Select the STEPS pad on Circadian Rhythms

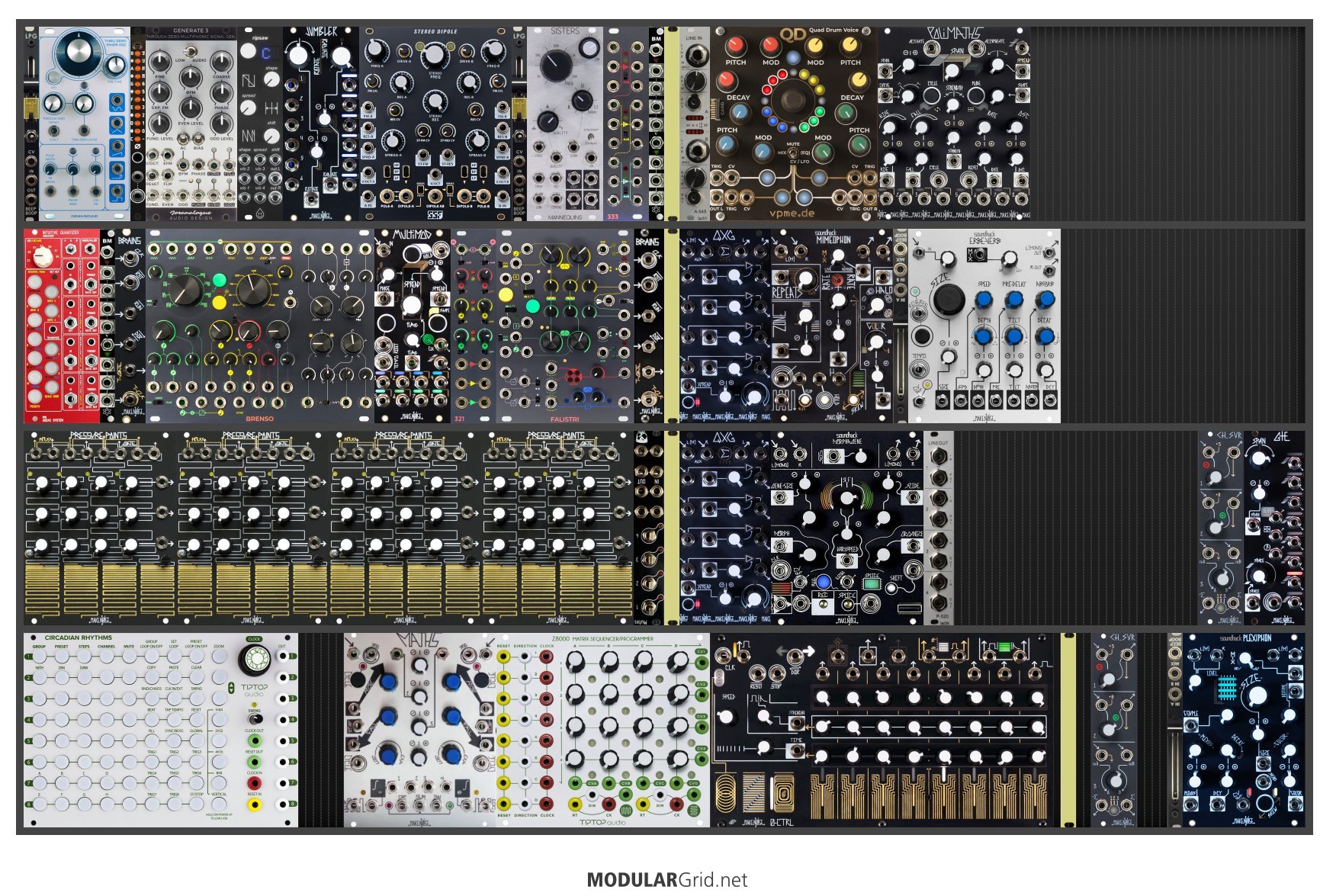[x=85, y=657]
